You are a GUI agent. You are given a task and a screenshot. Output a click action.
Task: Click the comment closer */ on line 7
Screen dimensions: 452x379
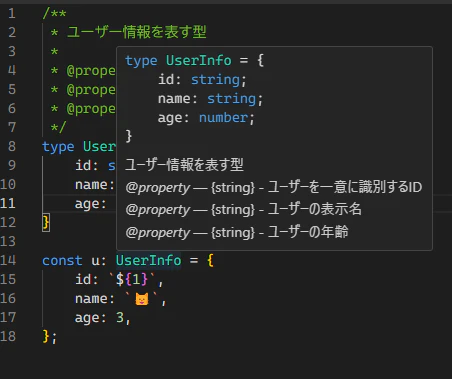click(x=58, y=127)
